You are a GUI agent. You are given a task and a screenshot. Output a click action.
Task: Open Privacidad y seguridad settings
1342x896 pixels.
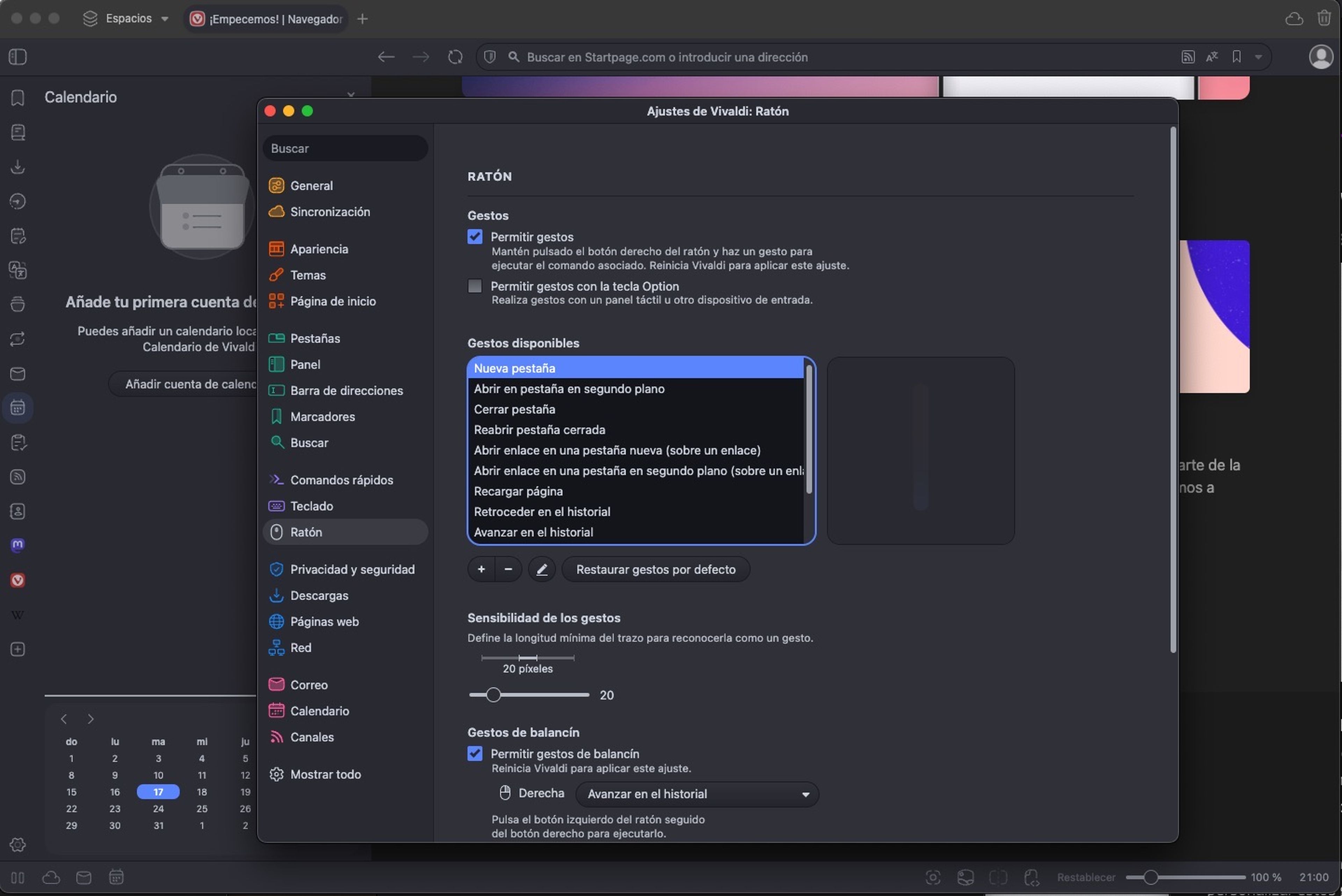click(x=345, y=570)
